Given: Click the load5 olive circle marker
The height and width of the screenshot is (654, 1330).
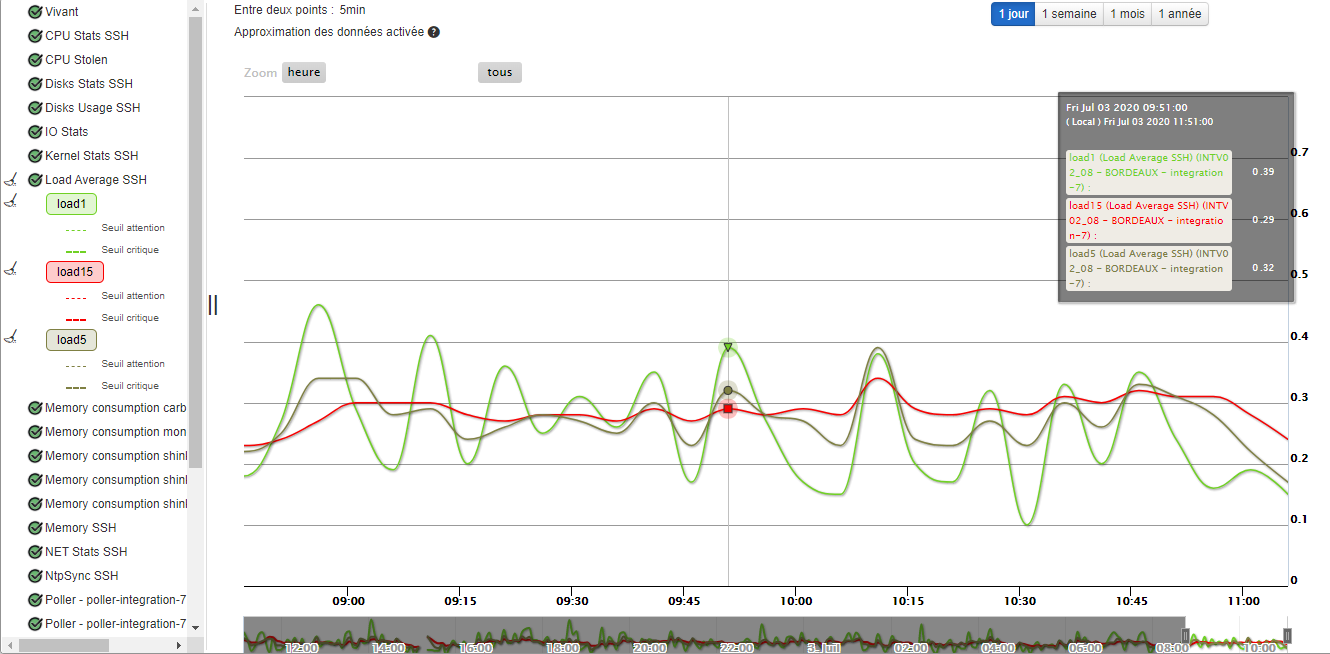Looking at the screenshot, I should [x=728, y=390].
